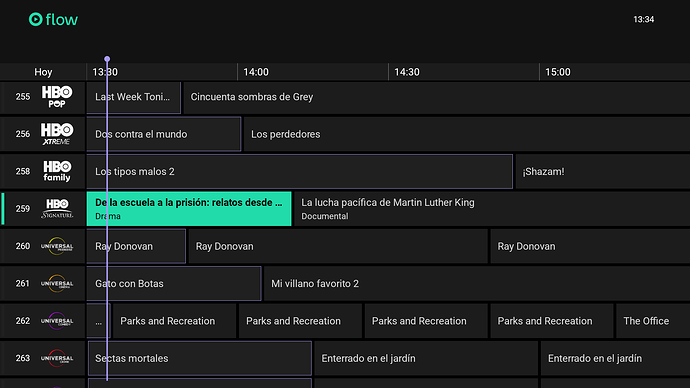
Task: Click channel number 260
Action: point(23,246)
